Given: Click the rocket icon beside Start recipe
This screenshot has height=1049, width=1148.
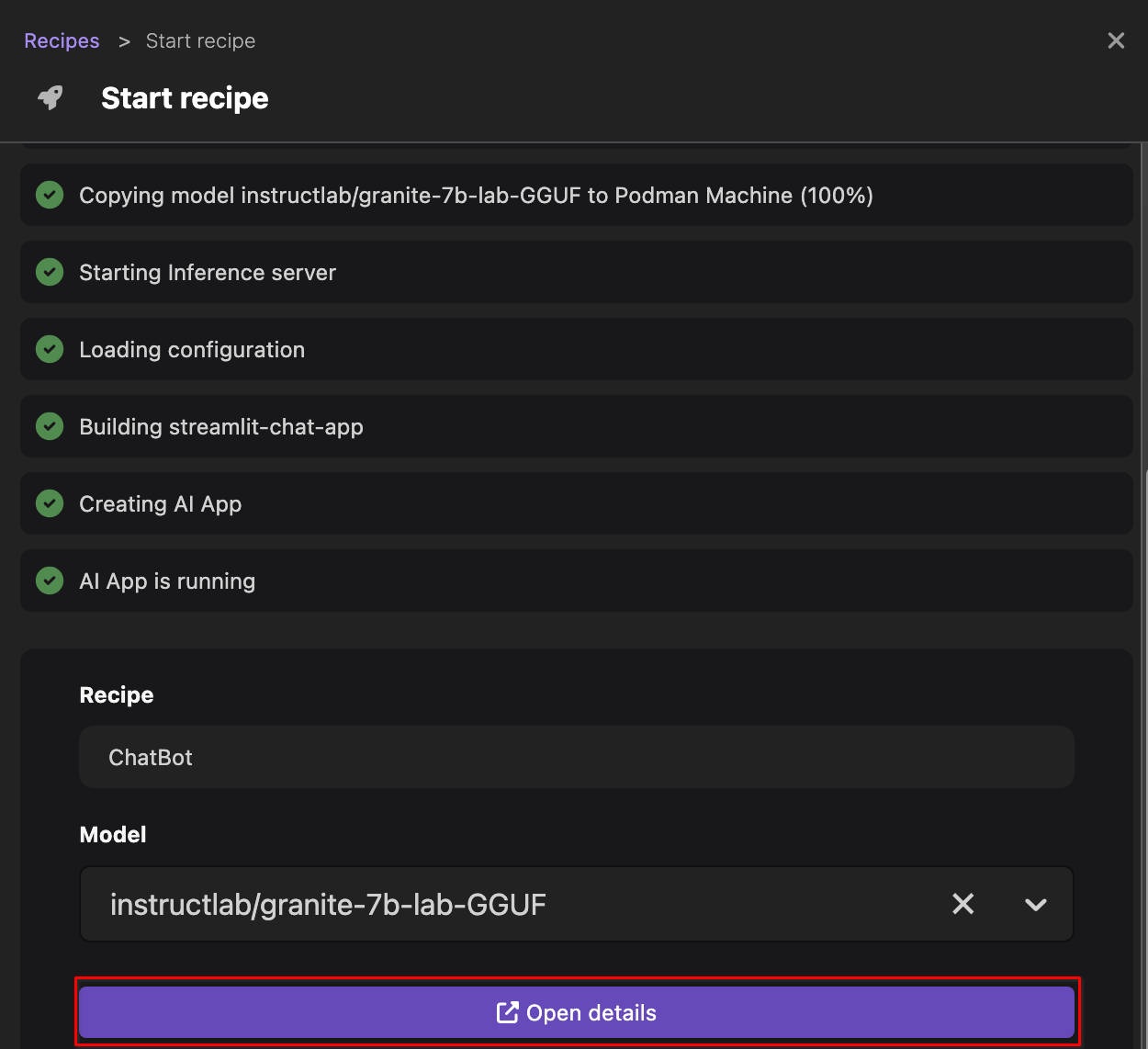Looking at the screenshot, I should [51, 97].
